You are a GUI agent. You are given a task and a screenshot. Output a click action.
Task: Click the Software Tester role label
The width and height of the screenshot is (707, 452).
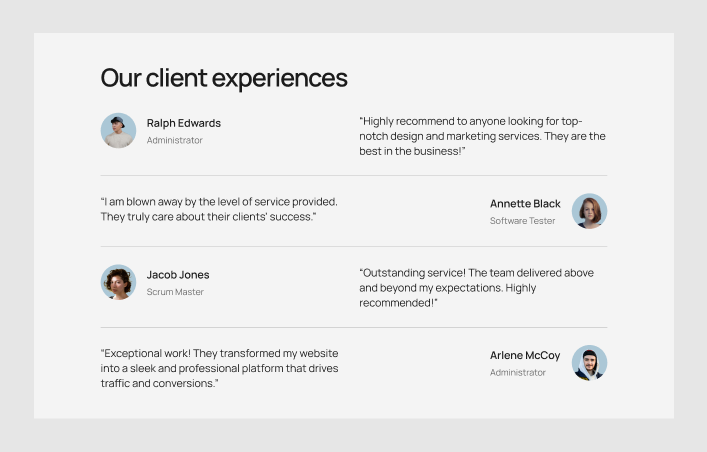522,221
